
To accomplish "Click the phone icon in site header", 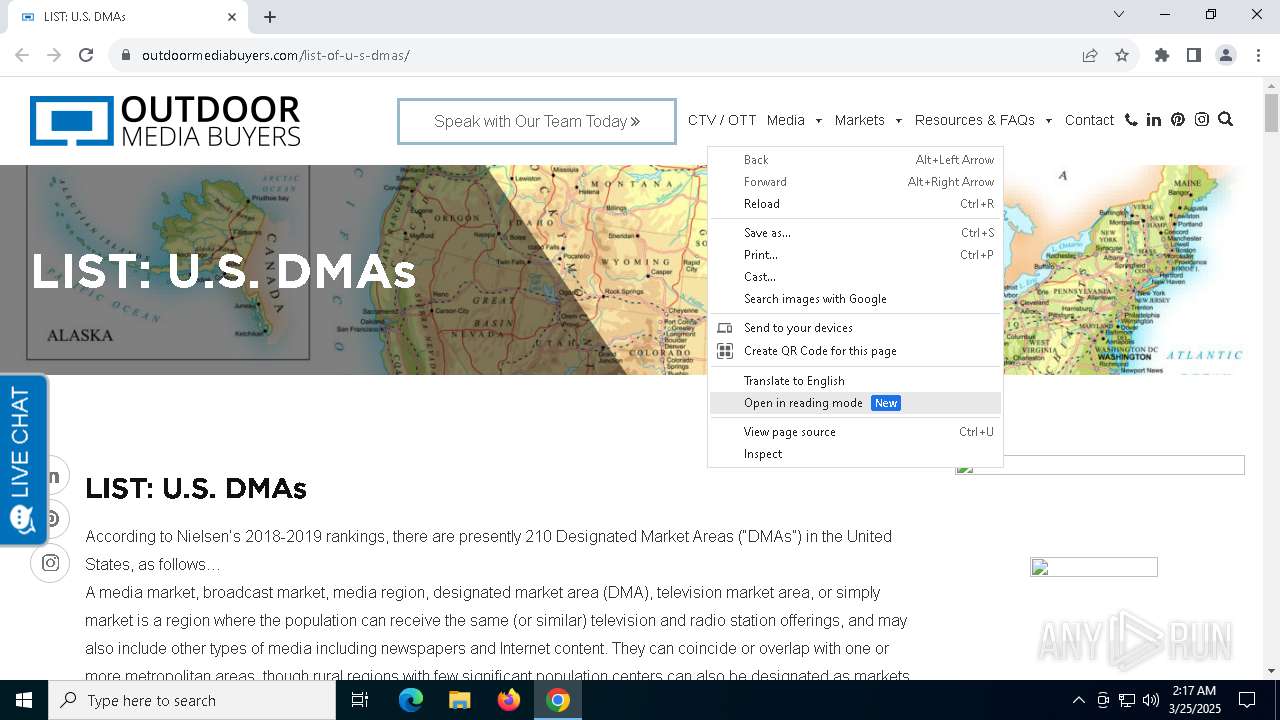I will (x=1131, y=120).
